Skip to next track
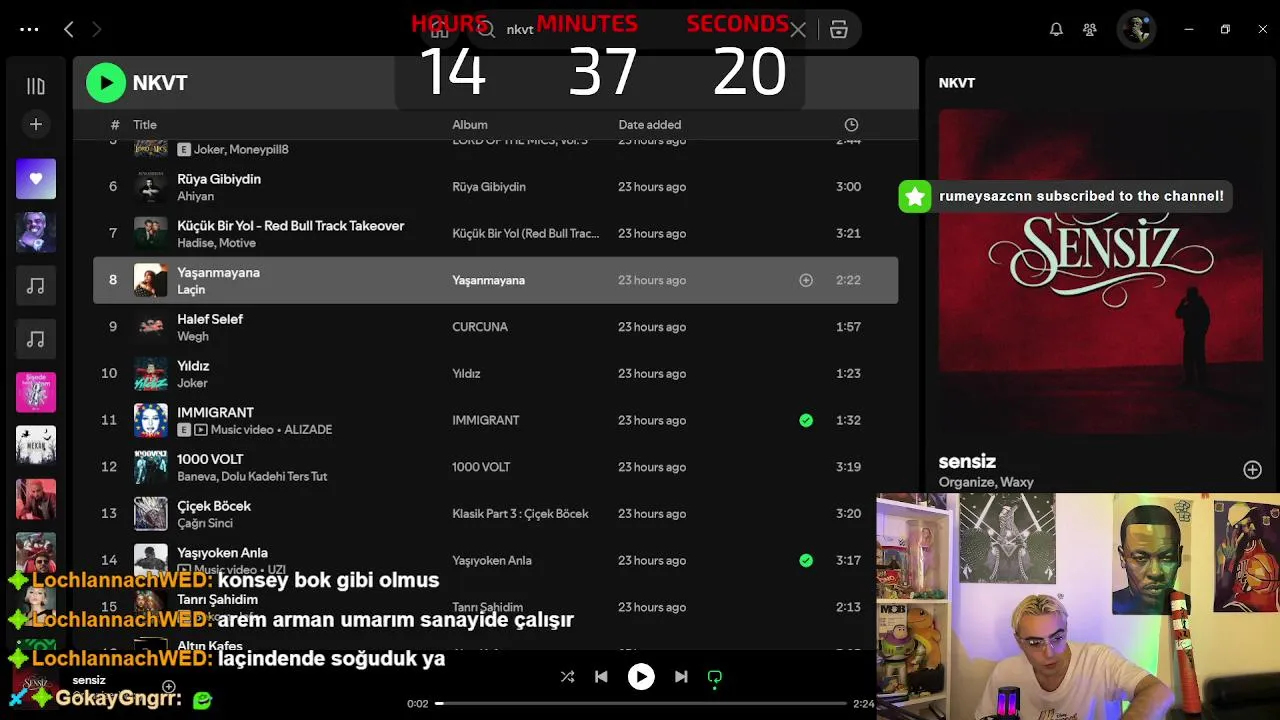 pyautogui.click(x=681, y=677)
